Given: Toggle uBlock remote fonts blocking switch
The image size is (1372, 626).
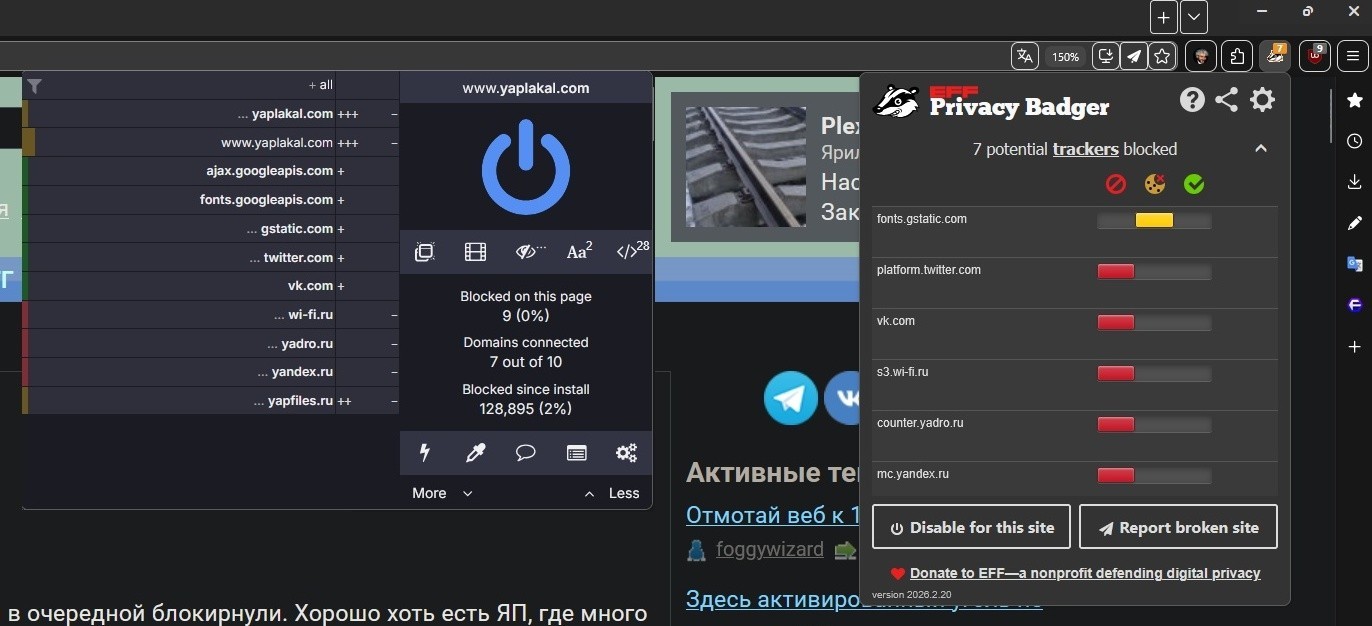Looking at the screenshot, I should pyautogui.click(x=579, y=252).
